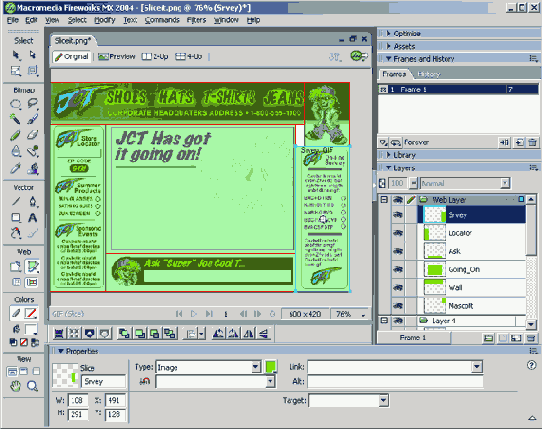Click the green slice color swatch
This screenshot has height=429, width=542.
(x=271, y=367)
